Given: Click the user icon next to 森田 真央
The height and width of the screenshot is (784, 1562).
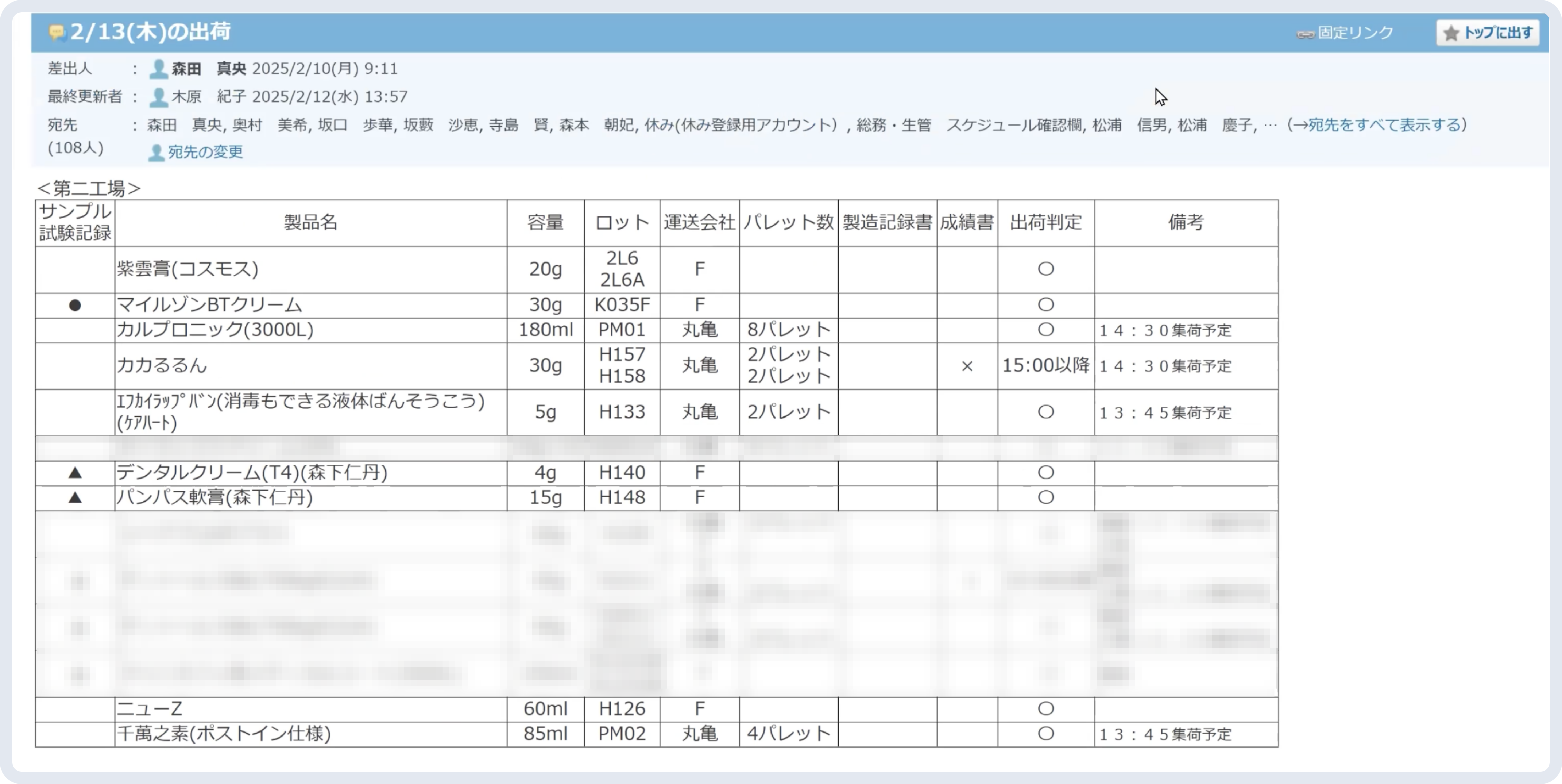Looking at the screenshot, I should point(158,69).
